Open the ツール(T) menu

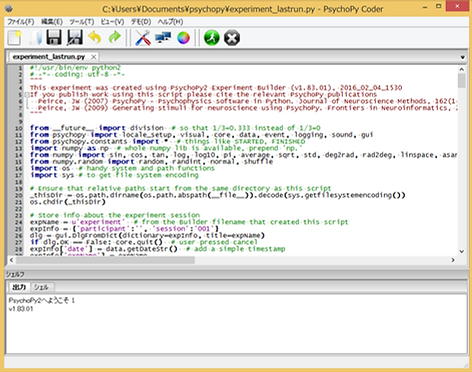82,22
